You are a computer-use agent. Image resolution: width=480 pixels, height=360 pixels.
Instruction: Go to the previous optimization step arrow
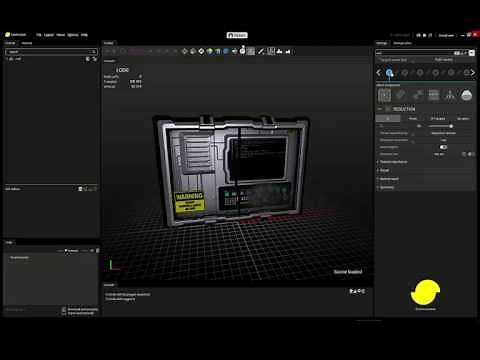[x=379, y=73]
